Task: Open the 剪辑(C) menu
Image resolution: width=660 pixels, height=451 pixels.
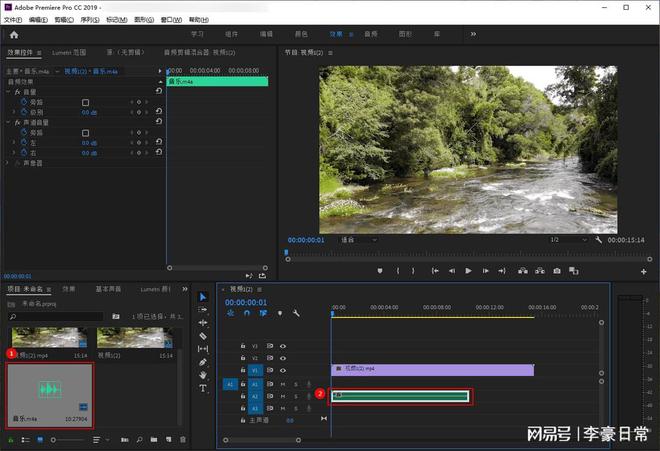Action: click(64, 20)
